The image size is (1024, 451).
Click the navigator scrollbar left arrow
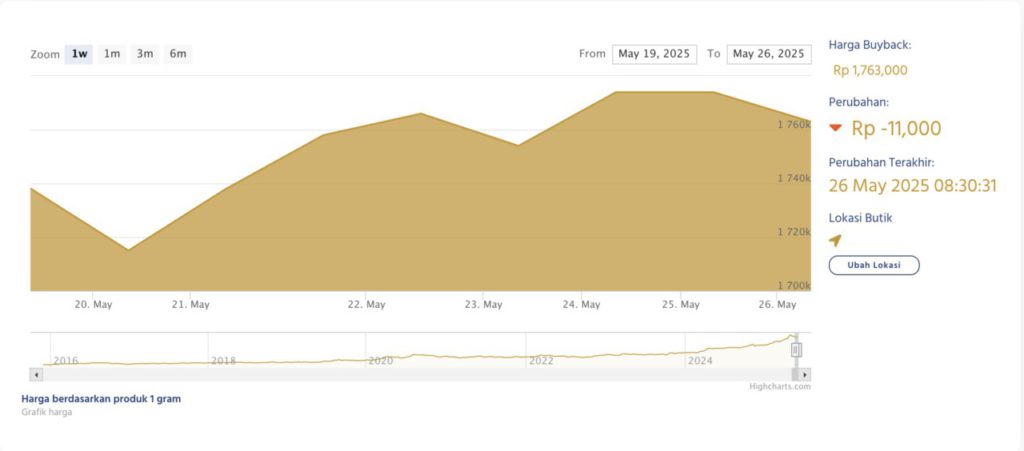tap(36, 374)
